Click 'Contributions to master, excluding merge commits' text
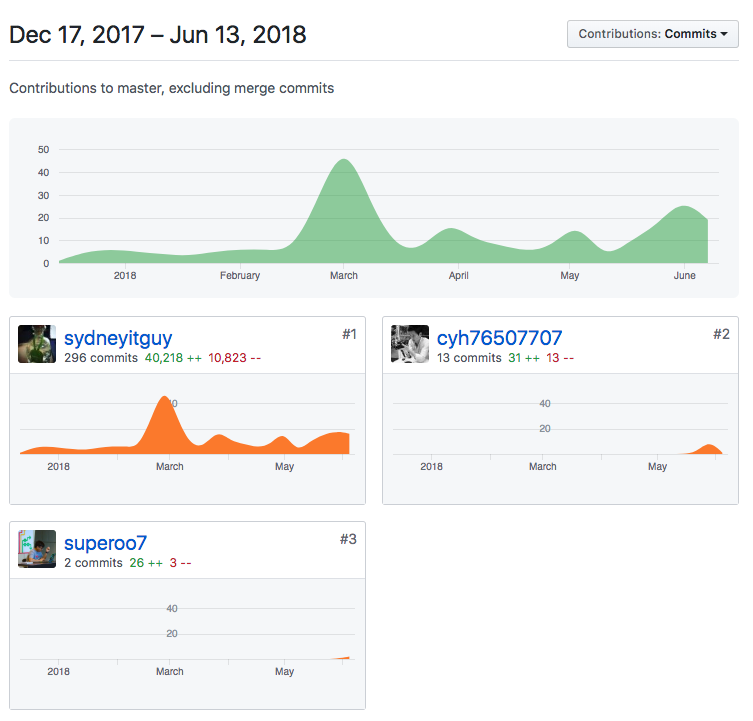This screenshot has width=753, height=721. (x=171, y=88)
